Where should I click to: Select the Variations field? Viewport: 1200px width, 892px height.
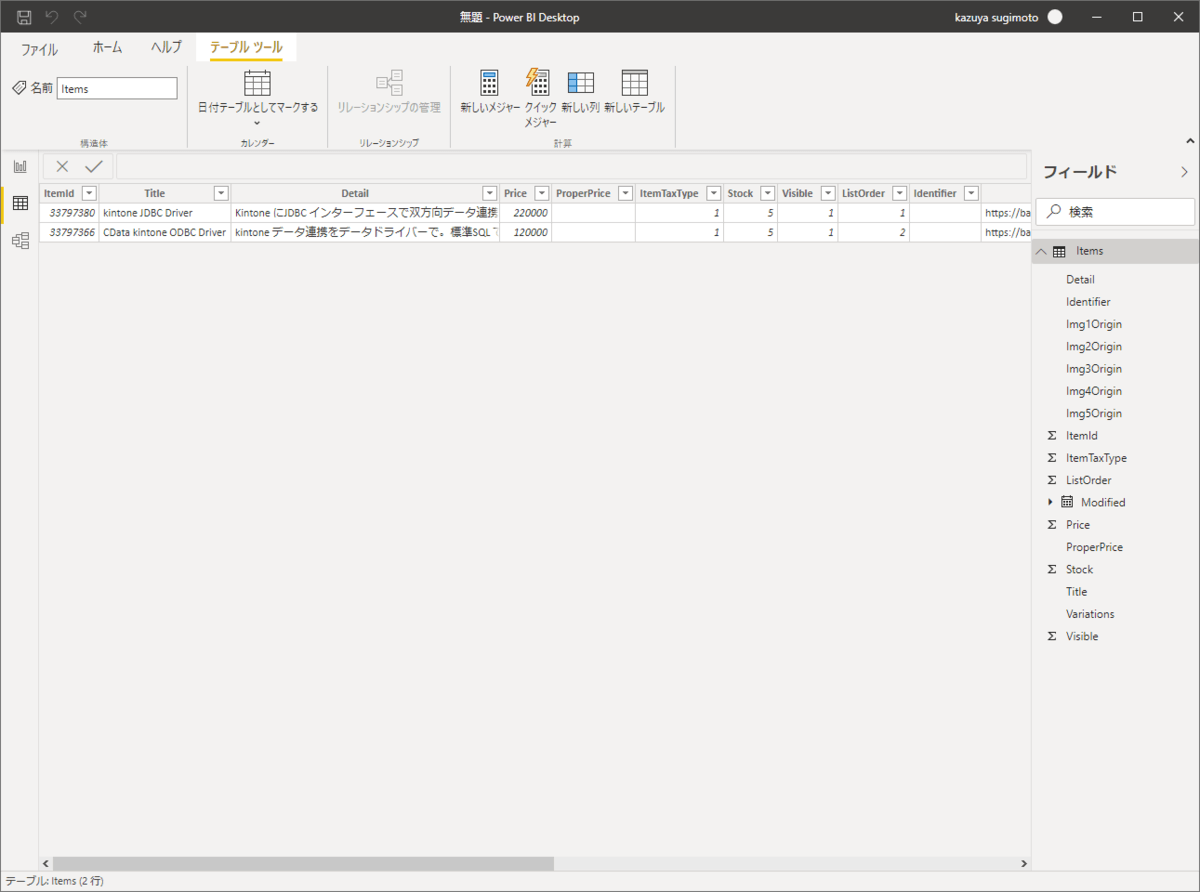(x=1090, y=614)
